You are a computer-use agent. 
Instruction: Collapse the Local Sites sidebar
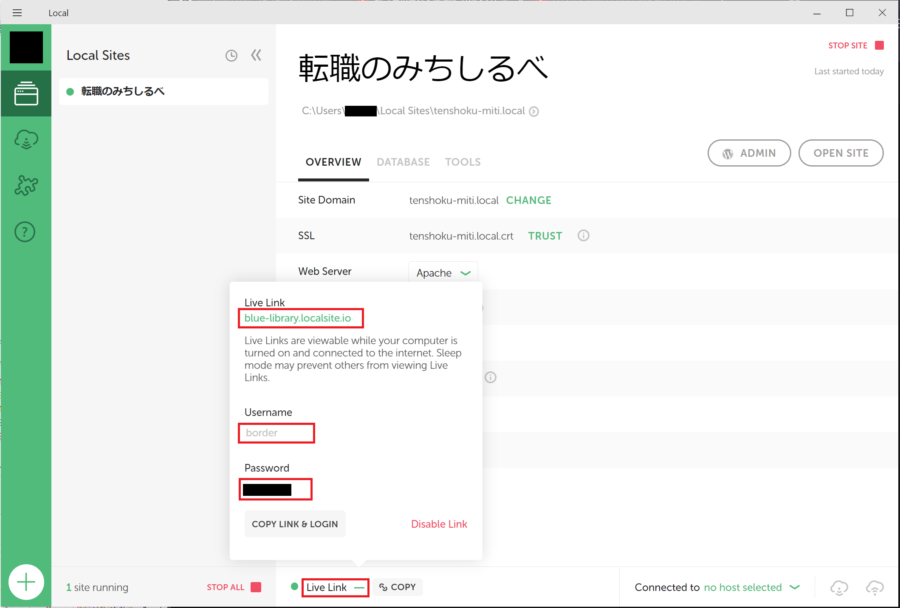tap(256, 55)
